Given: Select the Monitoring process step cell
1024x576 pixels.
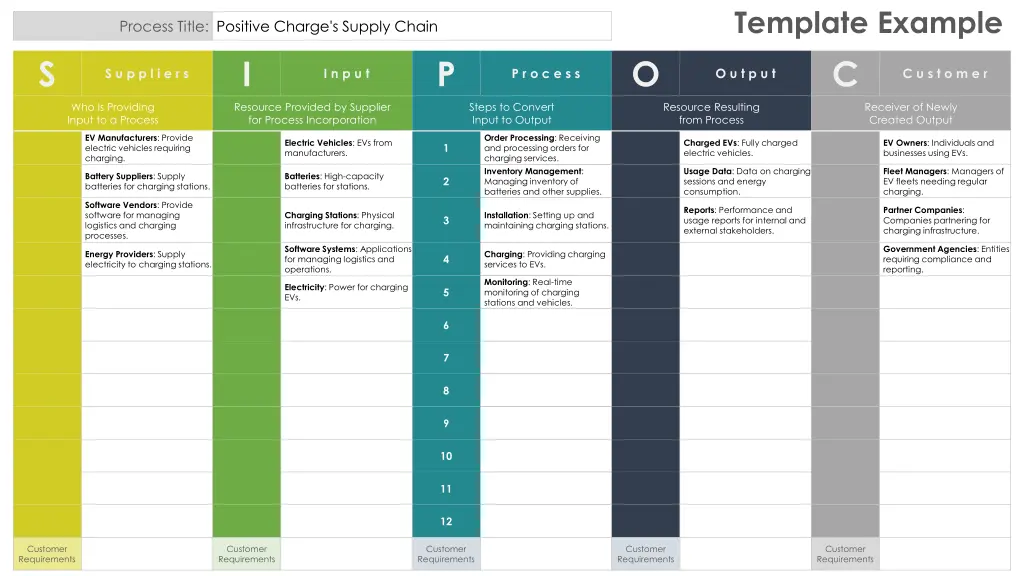Looking at the screenshot, I should point(546,292).
